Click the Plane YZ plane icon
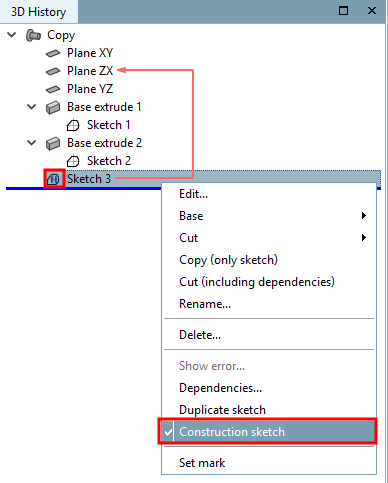This screenshot has height=483, width=388. (53, 89)
